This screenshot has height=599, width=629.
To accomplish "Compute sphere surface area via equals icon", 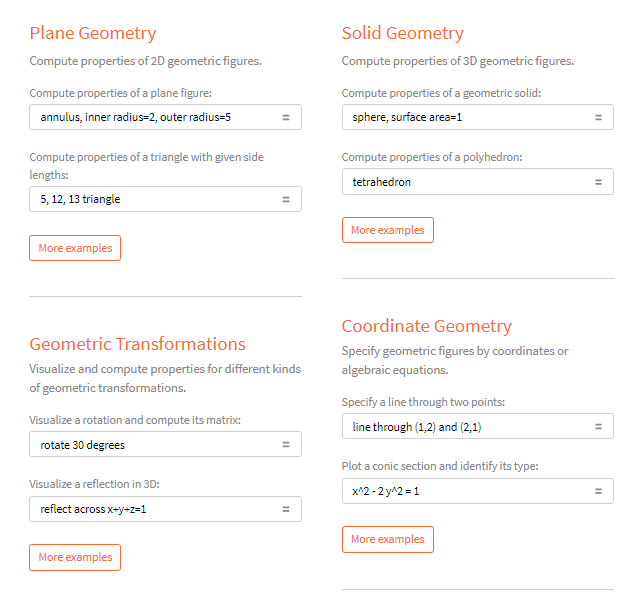I will 598,117.
